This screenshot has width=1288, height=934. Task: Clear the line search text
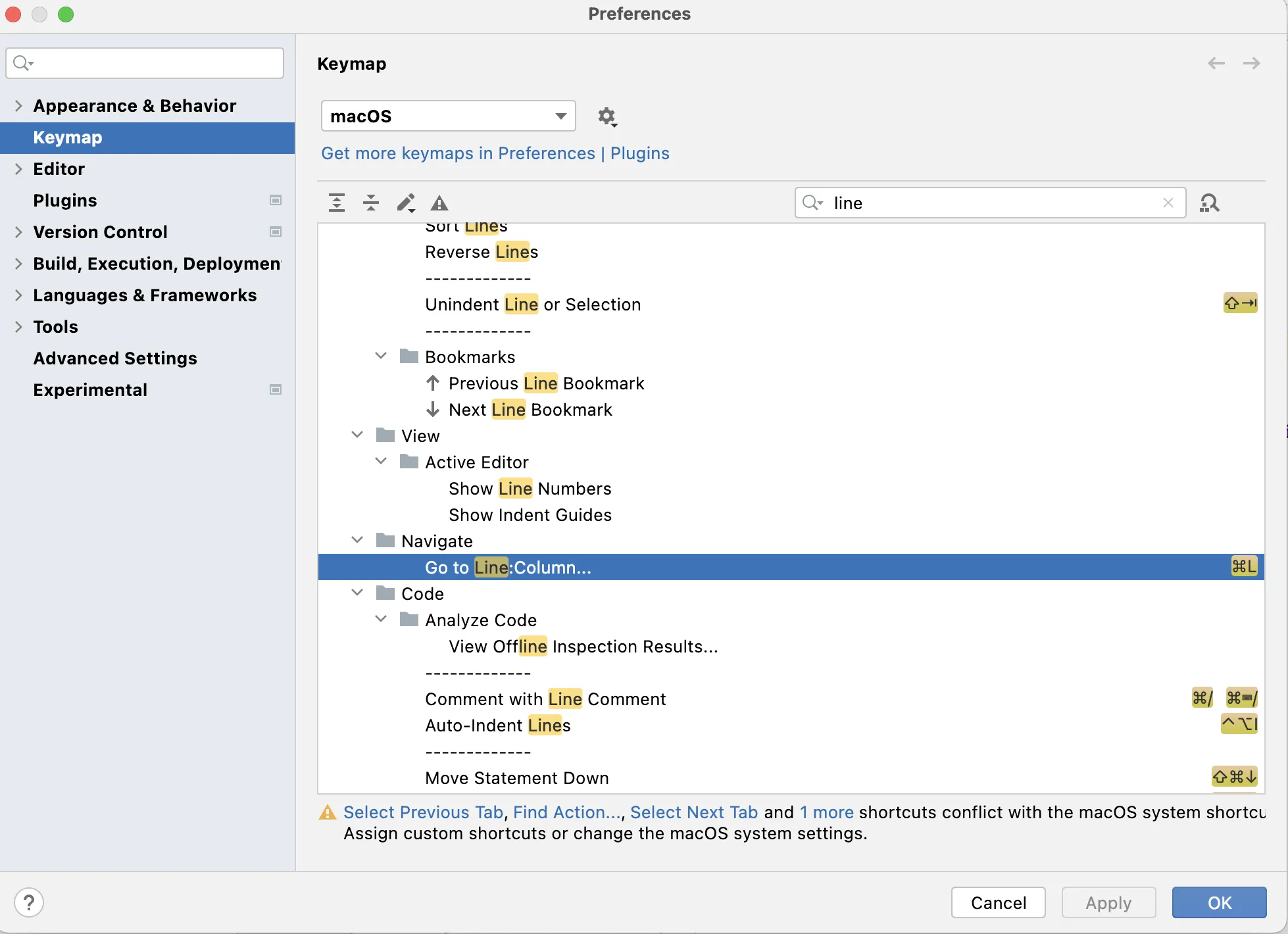click(1168, 203)
